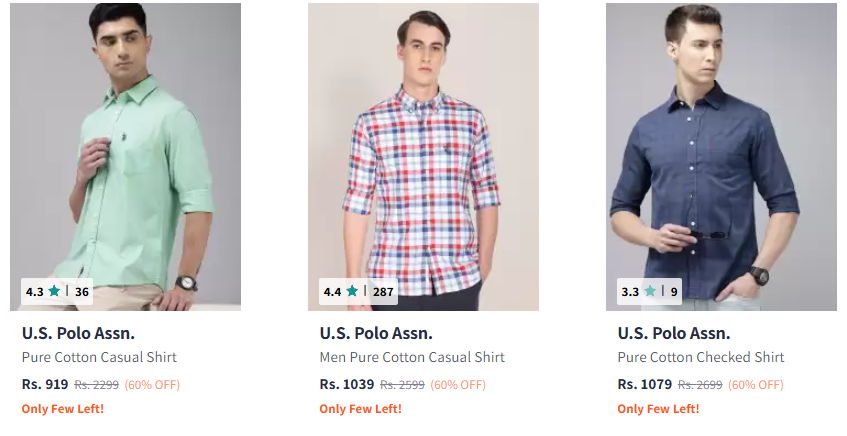The image size is (847, 436).
Task: Click the struck-through Rs. 2599 original price
Action: click(x=403, y=385)
